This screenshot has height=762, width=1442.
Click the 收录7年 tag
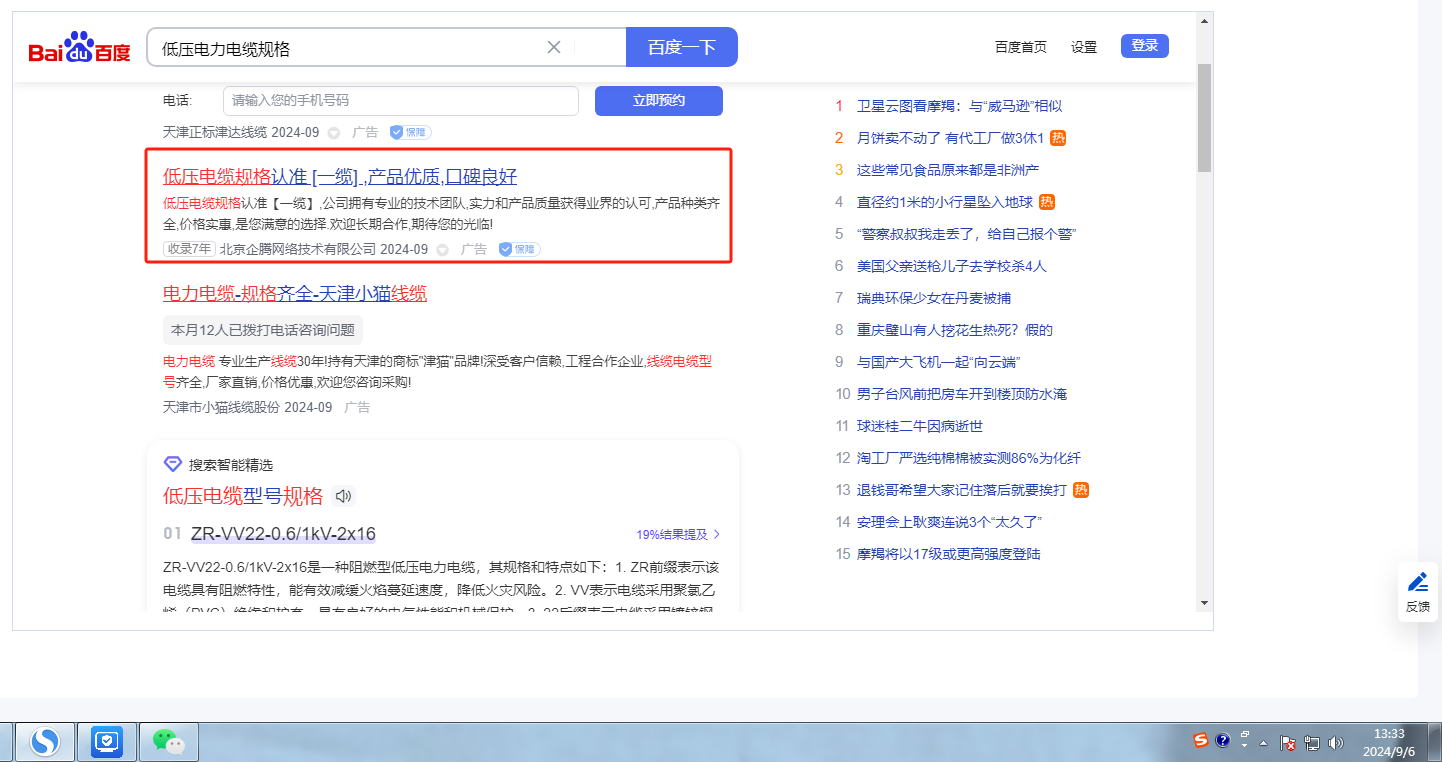point(189,249)
